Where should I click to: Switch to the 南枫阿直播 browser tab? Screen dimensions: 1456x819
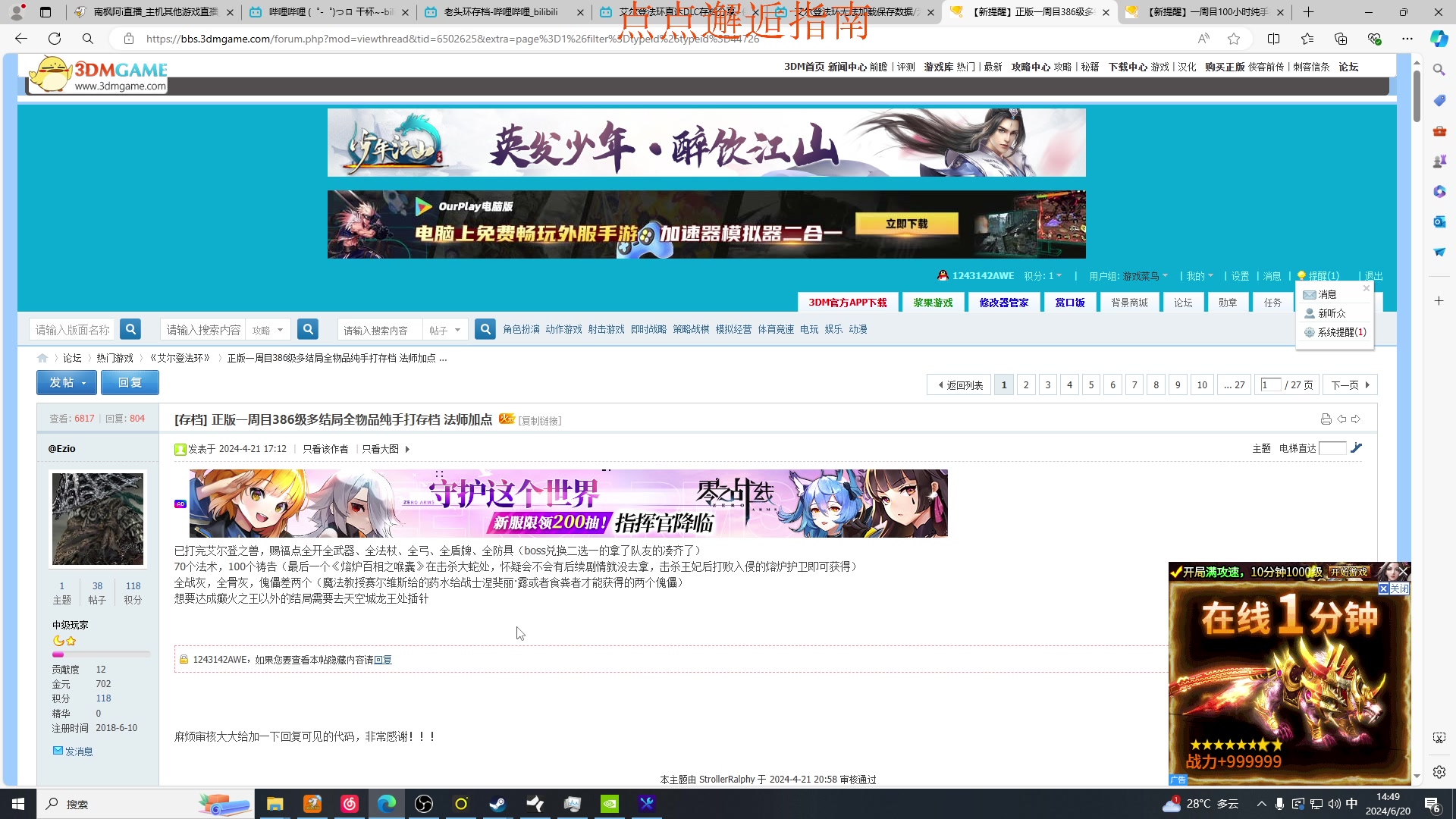155,12
